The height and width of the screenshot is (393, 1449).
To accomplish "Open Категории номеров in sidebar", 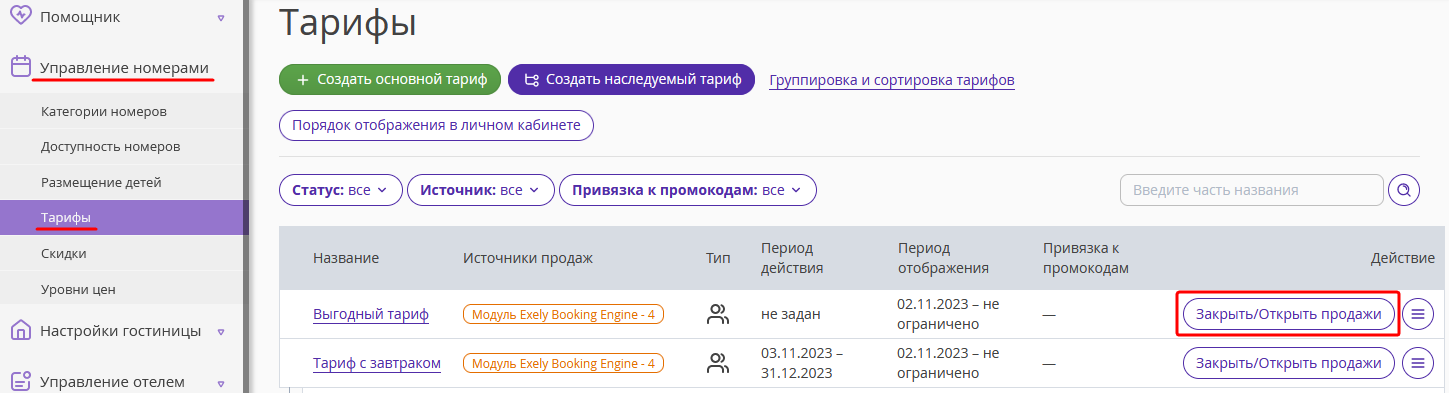I will click(104, 111).
